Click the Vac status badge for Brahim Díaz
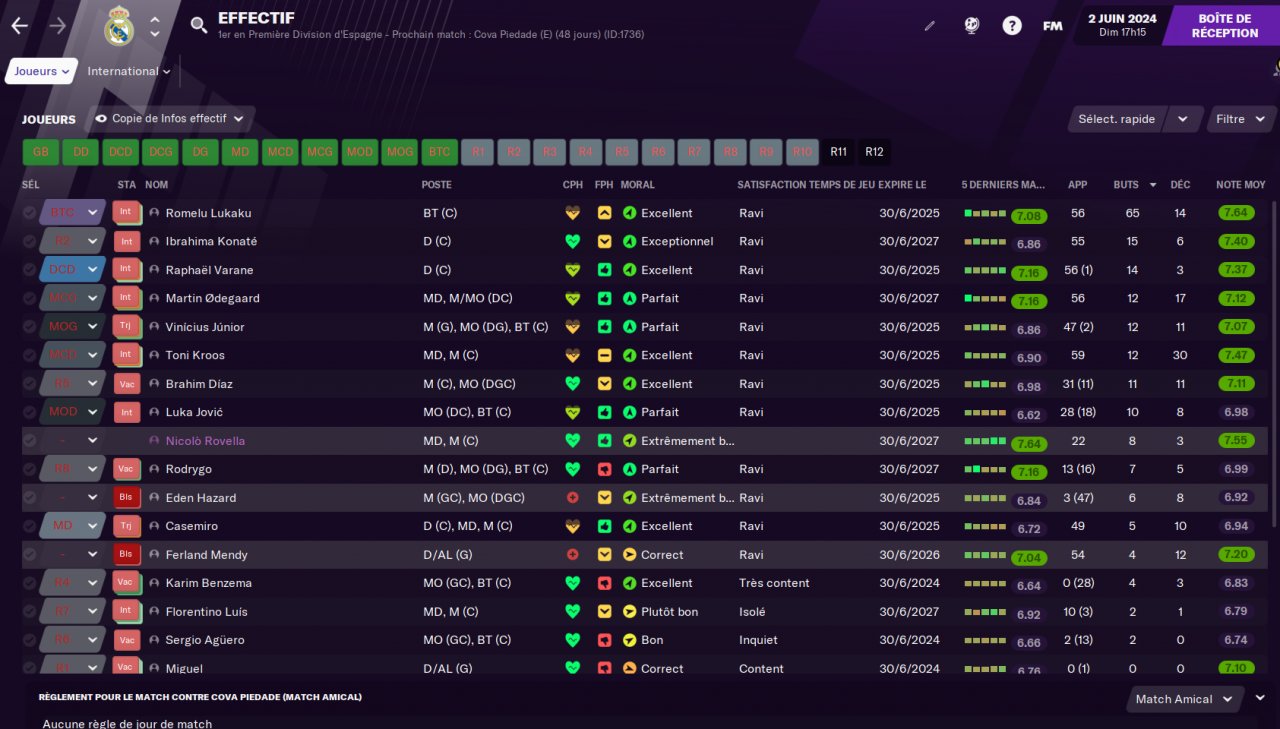This screenshot has width=1280, height=729. click(x=127, y=384)
